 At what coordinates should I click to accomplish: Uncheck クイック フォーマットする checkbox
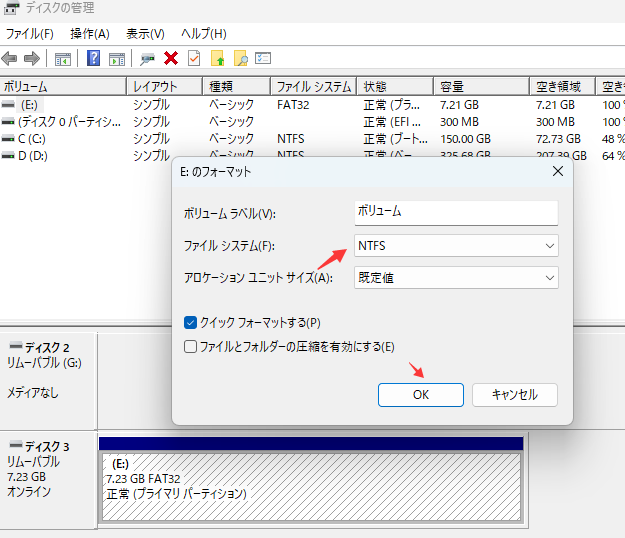191,322
